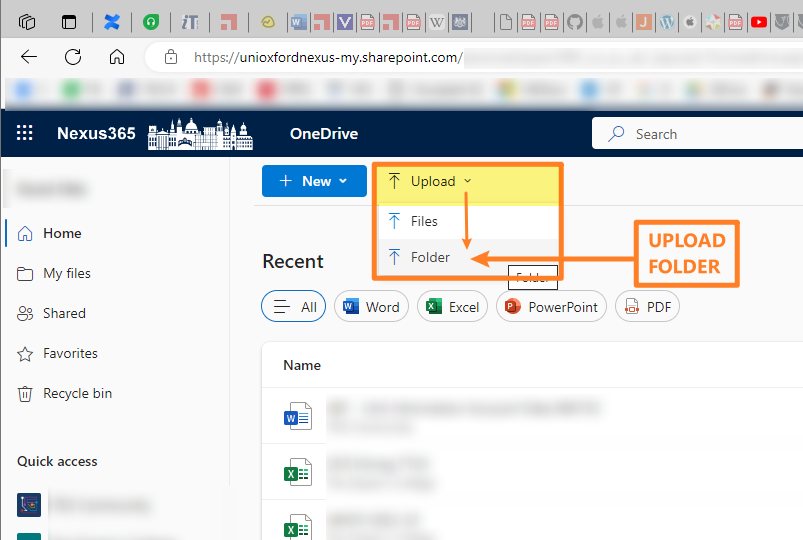Image resolution: width=803 pixels, height=540 pixels.
Task: Filter recent files by PowerPoint
Action: click(551, 306)
